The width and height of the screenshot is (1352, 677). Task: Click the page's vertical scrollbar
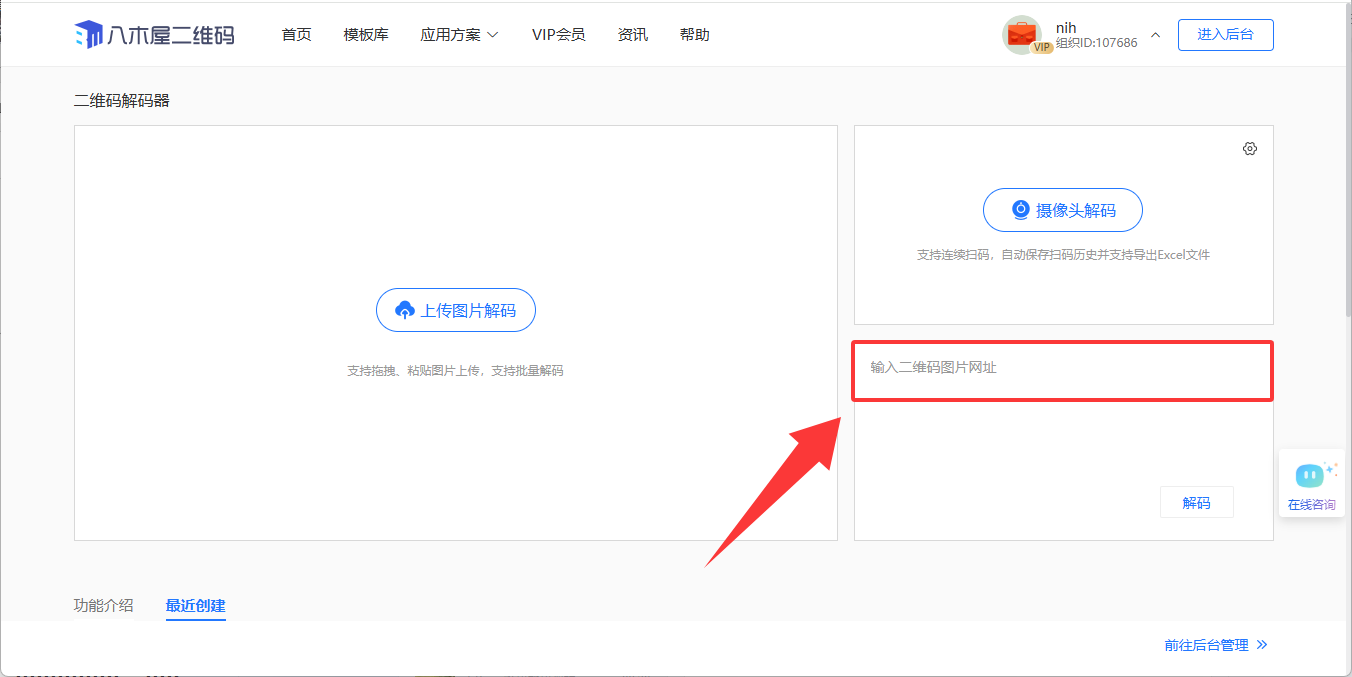pyautogui.click(x=1345, y=200)
